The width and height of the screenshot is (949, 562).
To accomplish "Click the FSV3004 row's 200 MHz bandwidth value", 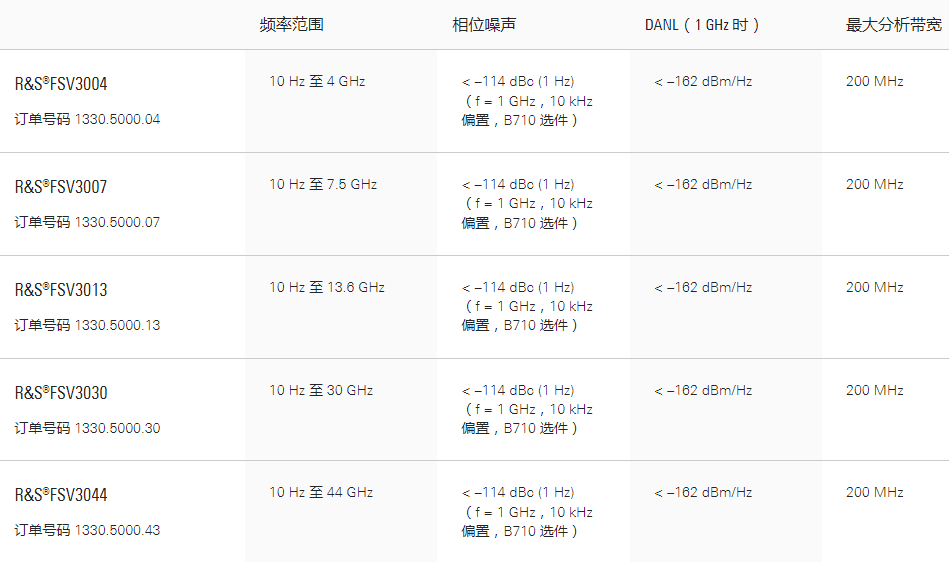I will [x=874, y=81].
